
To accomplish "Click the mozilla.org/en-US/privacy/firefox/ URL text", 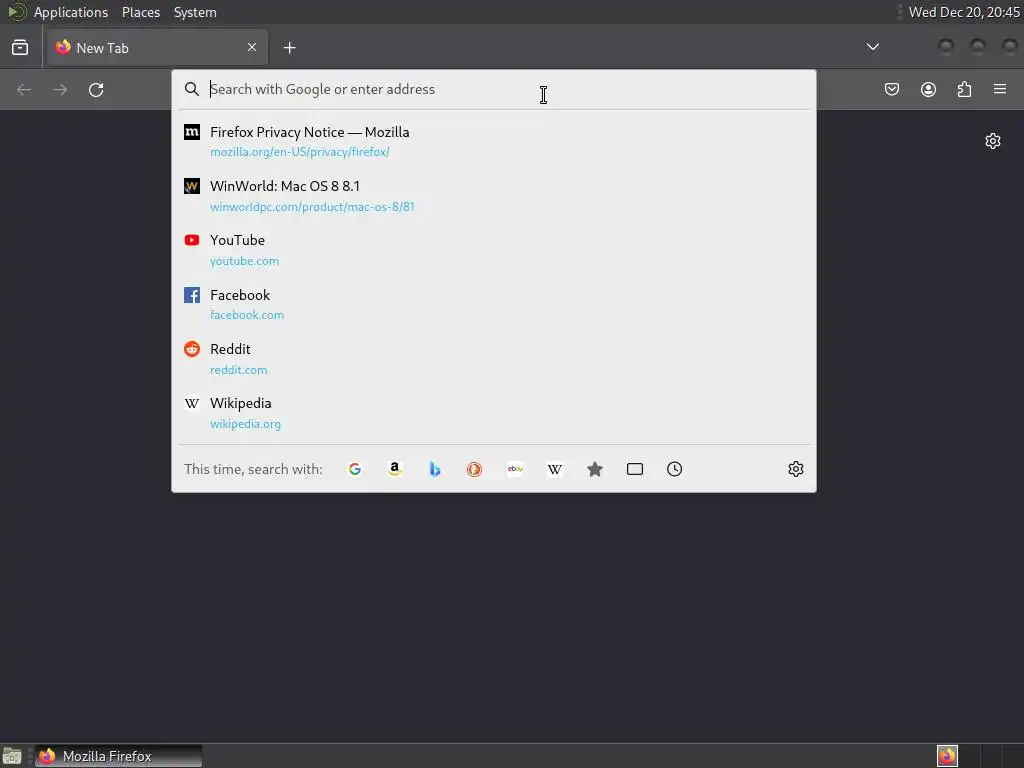I will pyautogui.click(x=300, y=152).
